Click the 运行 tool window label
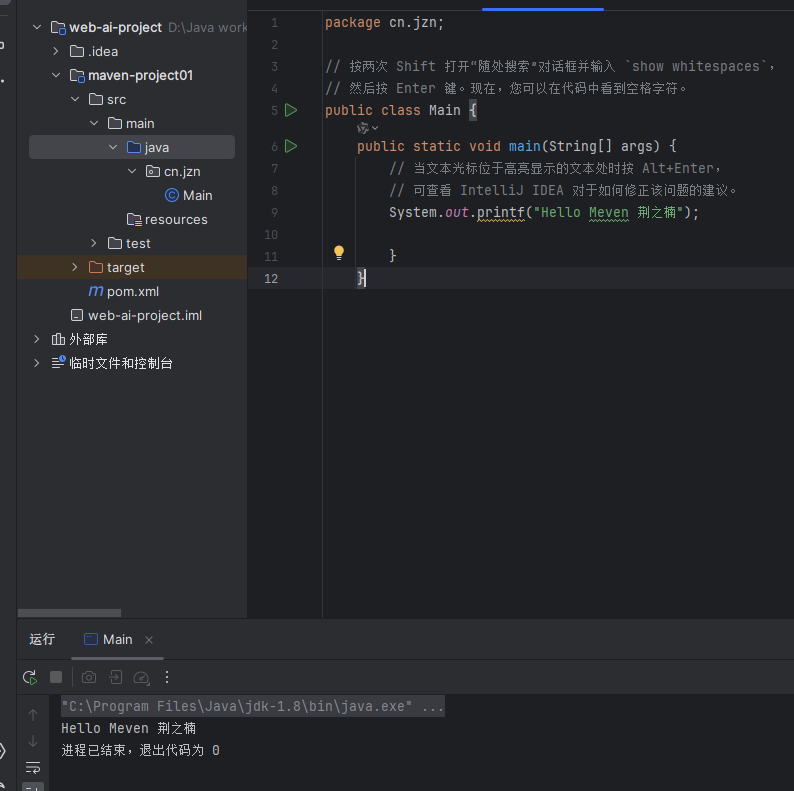Image resolution: width=794 pixels, height=791 pixels. 42,639
